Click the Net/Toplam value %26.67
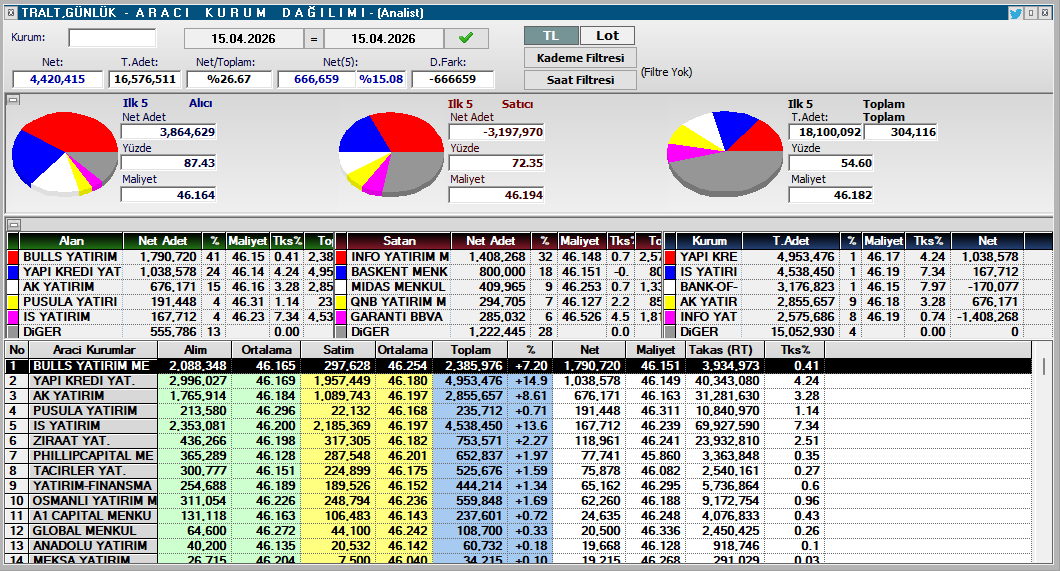Screen dimensions: 1060x571 coord(229,79)
